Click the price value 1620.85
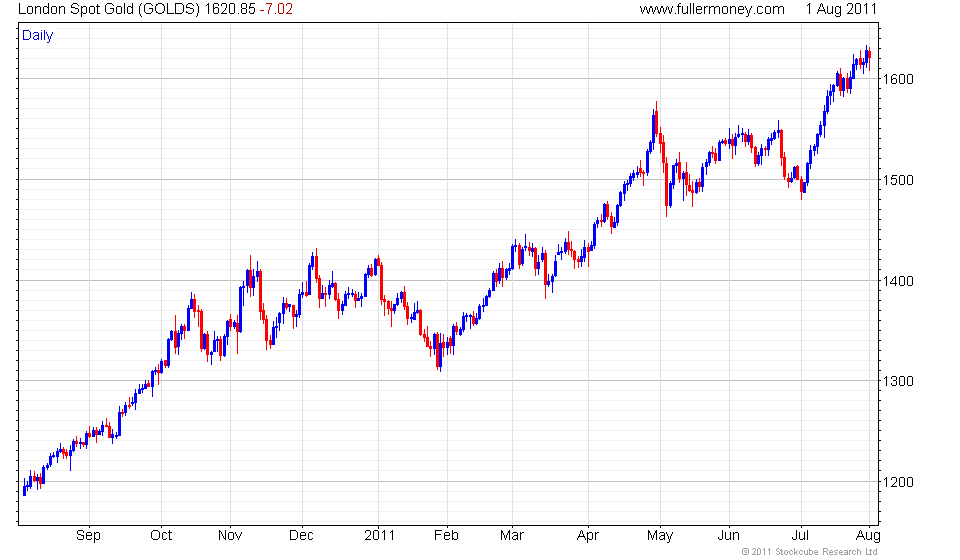 (x=230, y=9)
